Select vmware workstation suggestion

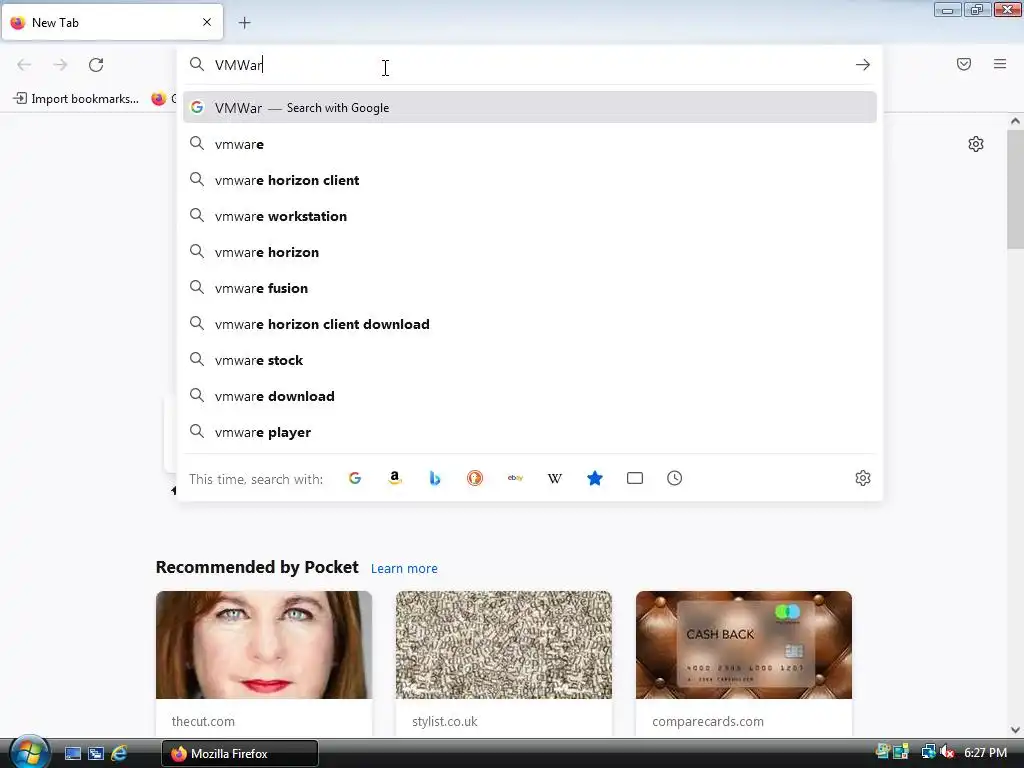(x=530, y=216)
